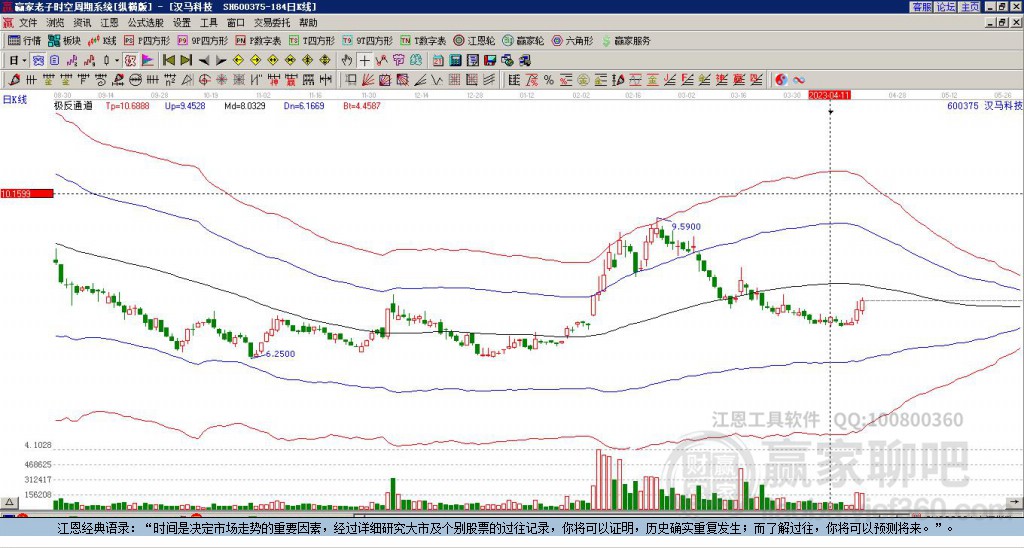The width and height of the screenshot is (1024, 548).
Task: Click the 9.5900 high price label
Action: pos(686,227)
